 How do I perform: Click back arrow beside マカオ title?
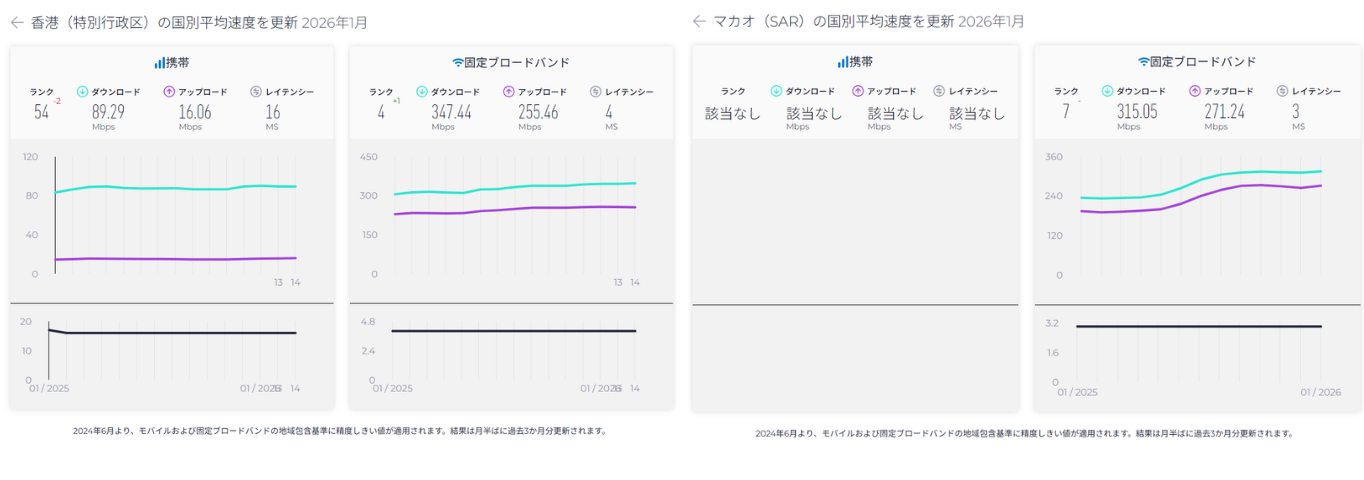pos(699,21)
